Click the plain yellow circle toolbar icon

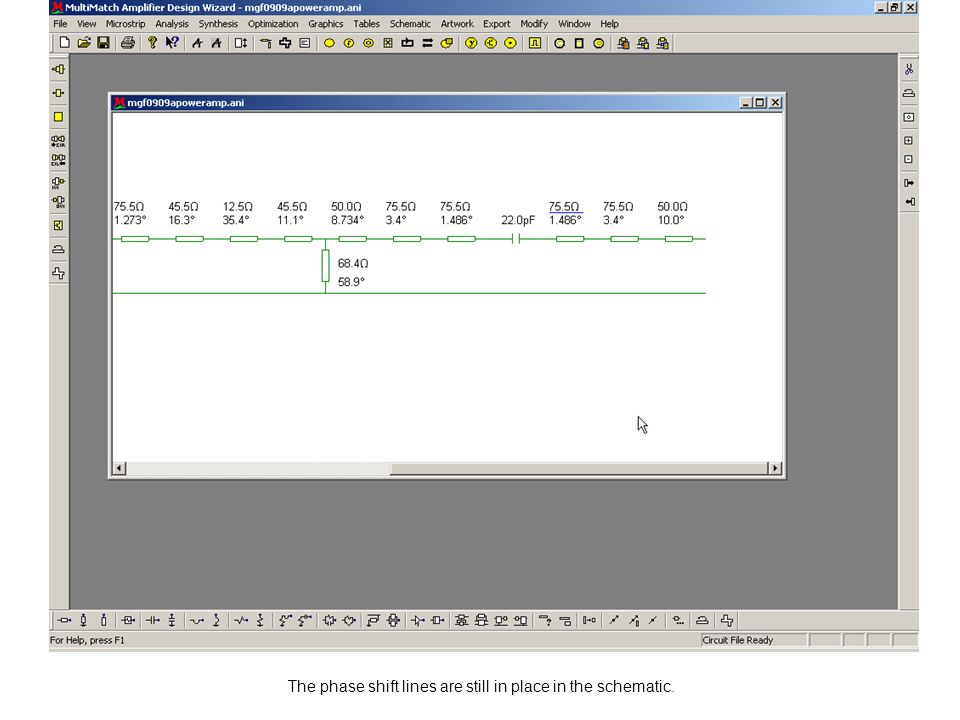pyautogui.click(x=329, y=43)
